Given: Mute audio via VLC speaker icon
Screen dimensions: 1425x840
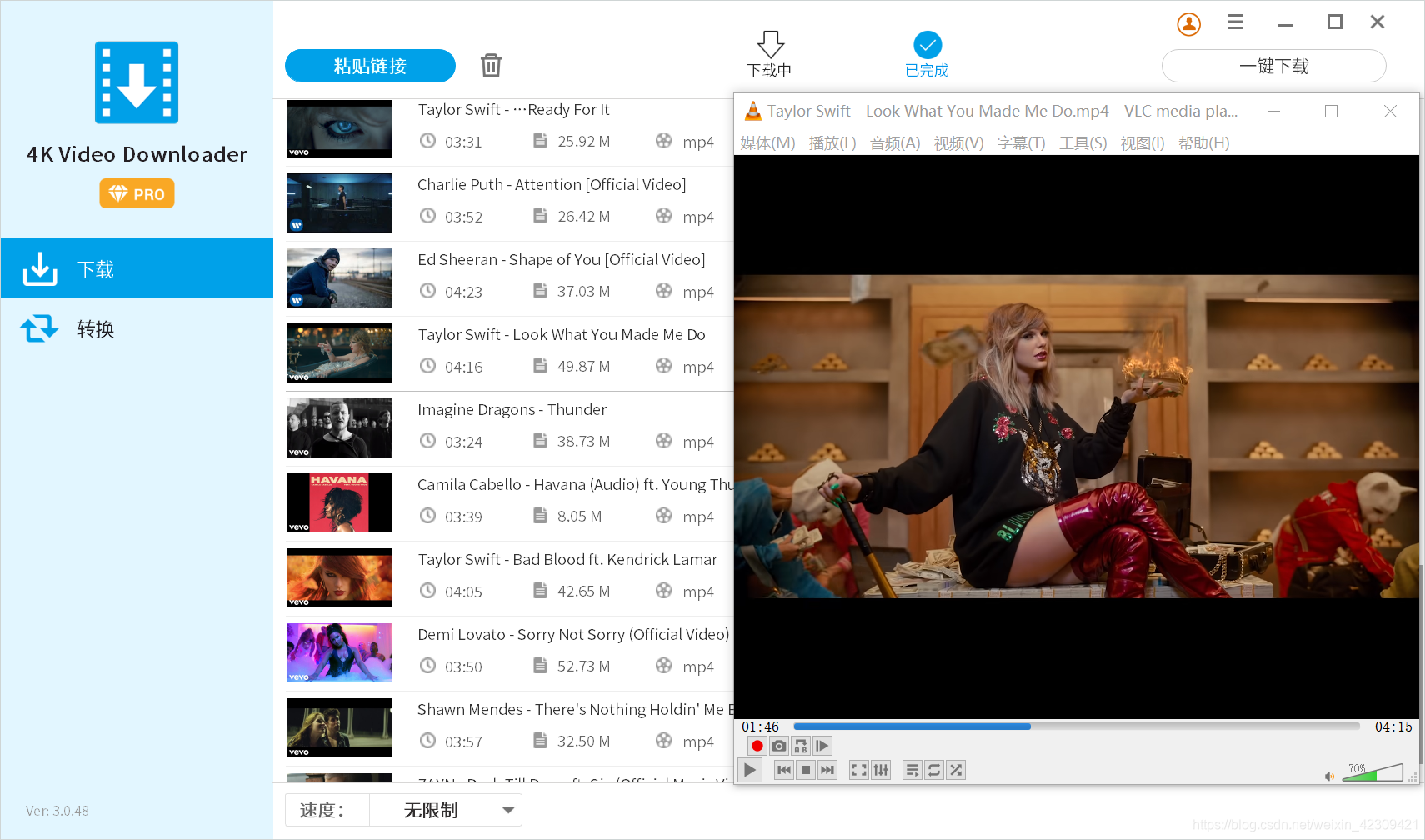Looking at the screenshot, I should tap(1329, 777).
